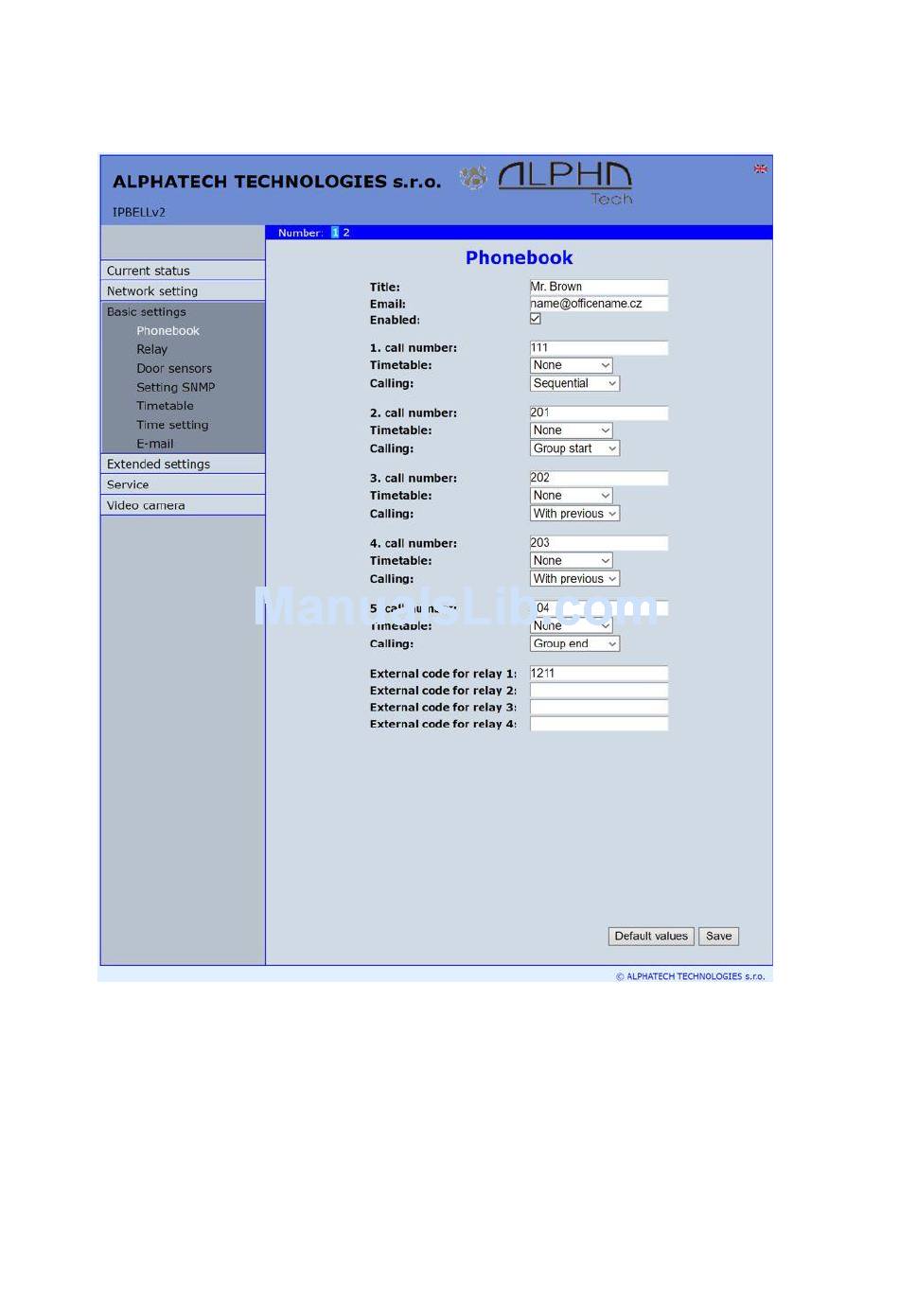Click External code for relay 3 field
The image size is (899, 1316).
(599, 708)
